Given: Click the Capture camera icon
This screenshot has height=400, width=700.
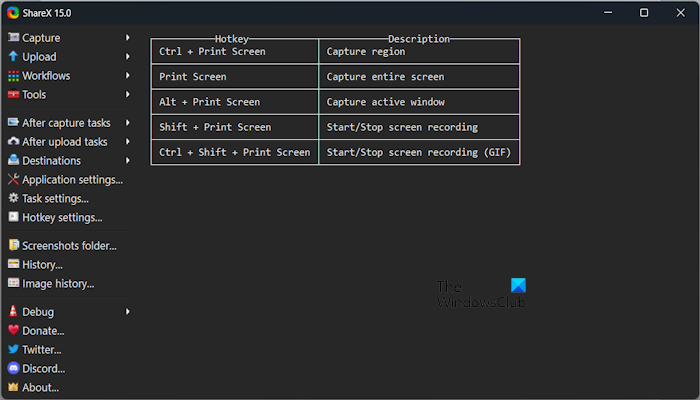Looking at the screenshot, I should tap(14, 38).
